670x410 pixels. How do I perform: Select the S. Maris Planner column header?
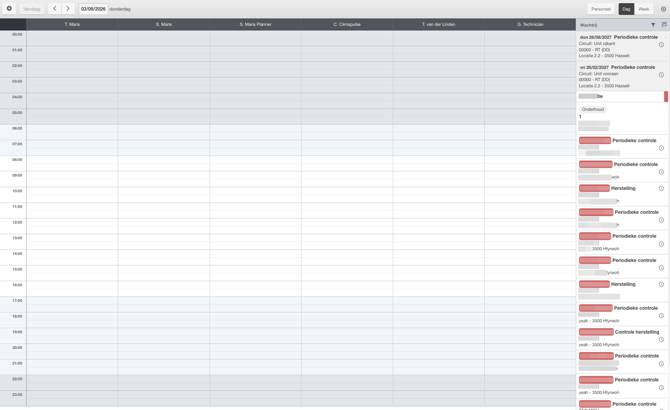(x=256, y=24)
